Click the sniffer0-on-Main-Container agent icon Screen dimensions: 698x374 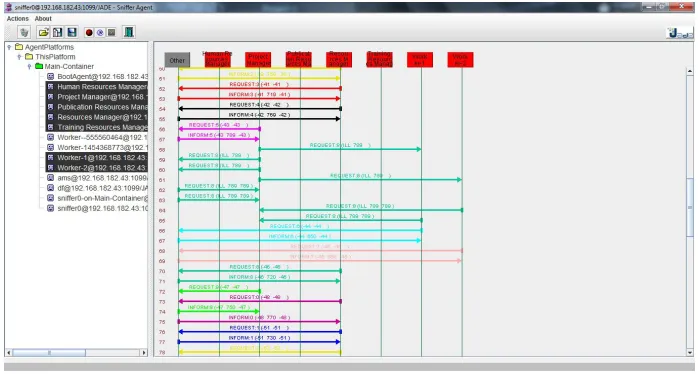pyautogui.click(x=51, y=198)
